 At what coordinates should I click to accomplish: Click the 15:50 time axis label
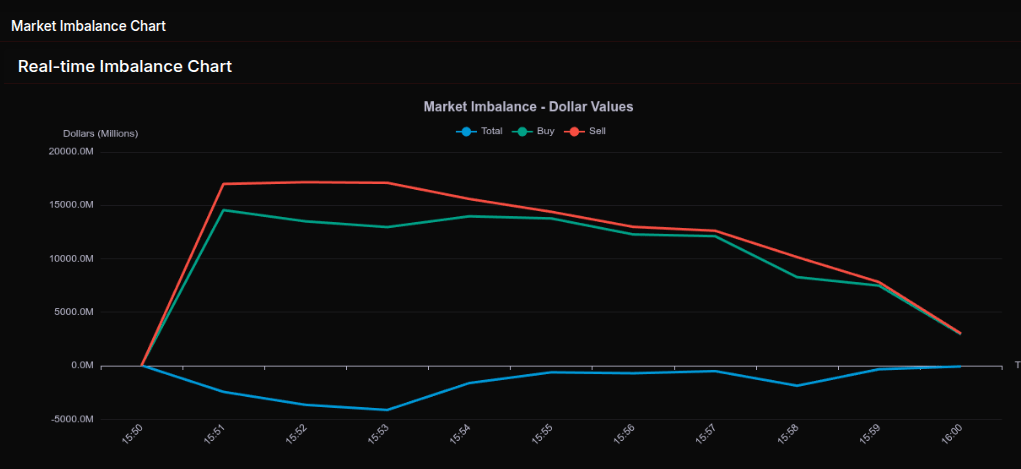click(132, 435)
